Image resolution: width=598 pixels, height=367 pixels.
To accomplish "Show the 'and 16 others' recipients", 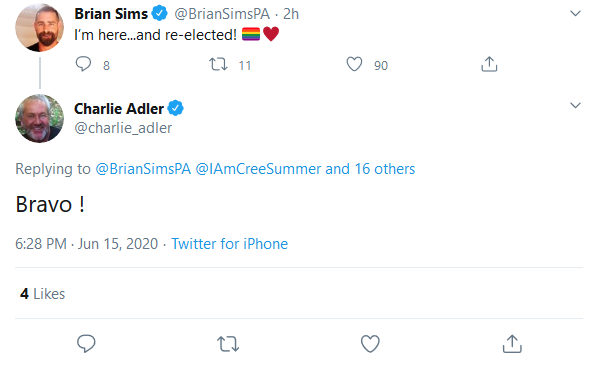I will (370, 169).
